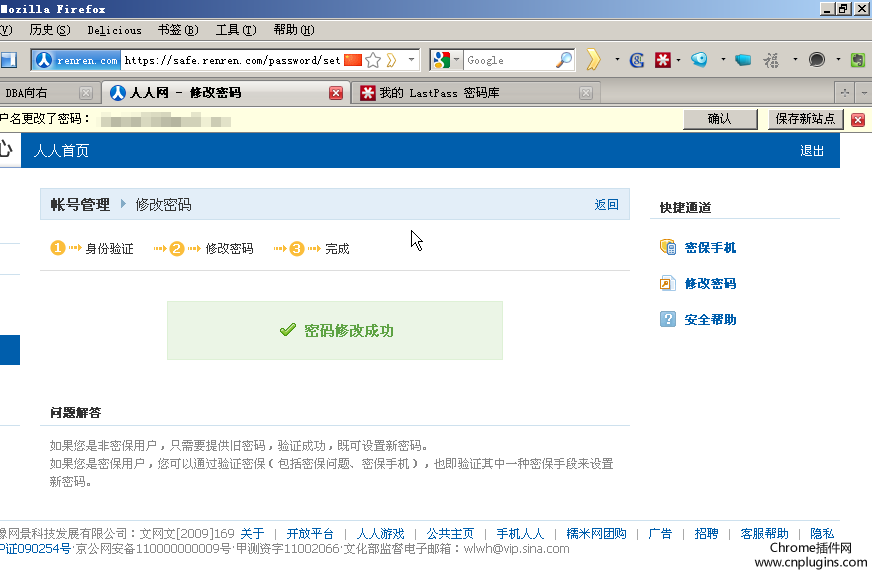872x575 pixels.
Task: Open the Google search engine selector dropdown
Action: click(x=457, y=60)
